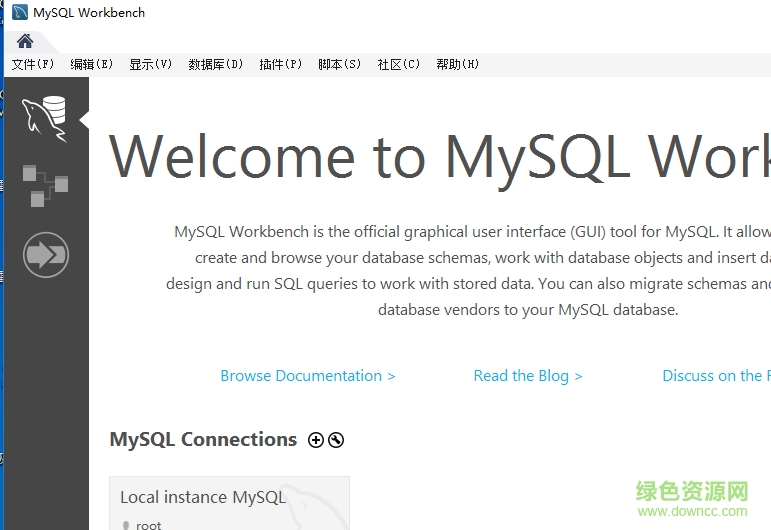Click the 社区(C) menu

tap(398, 64)
